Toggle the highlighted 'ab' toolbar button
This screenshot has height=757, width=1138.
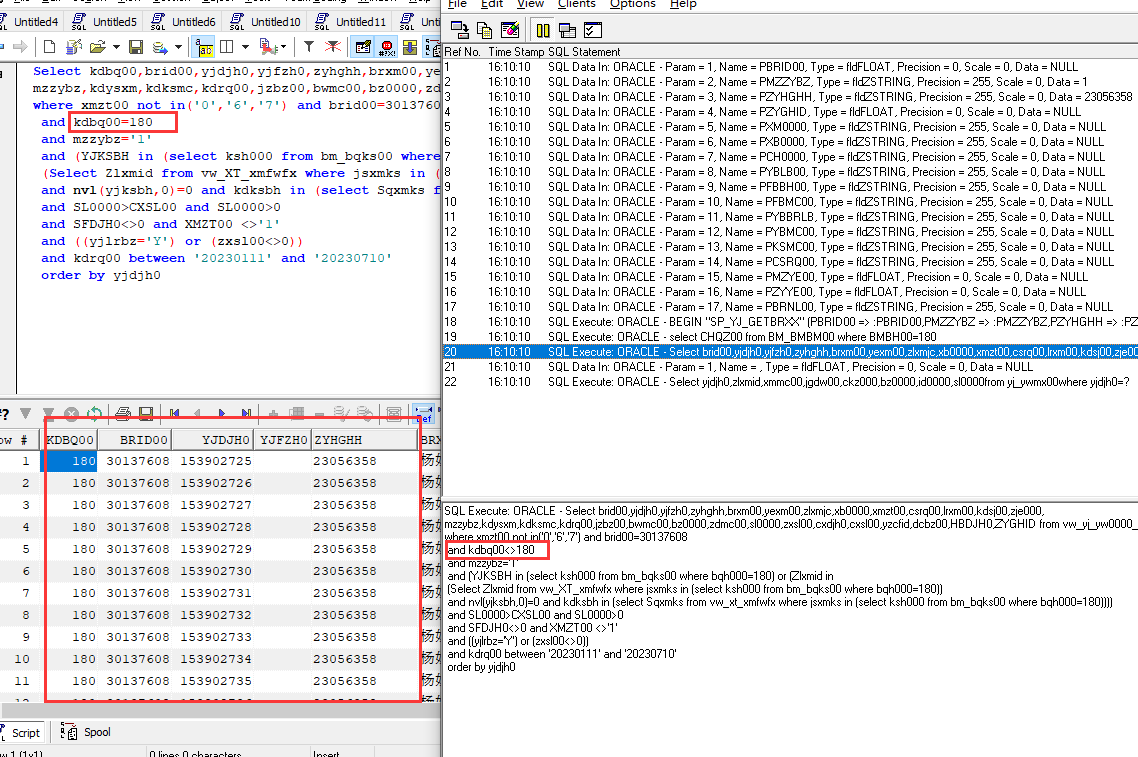[203, 47]
